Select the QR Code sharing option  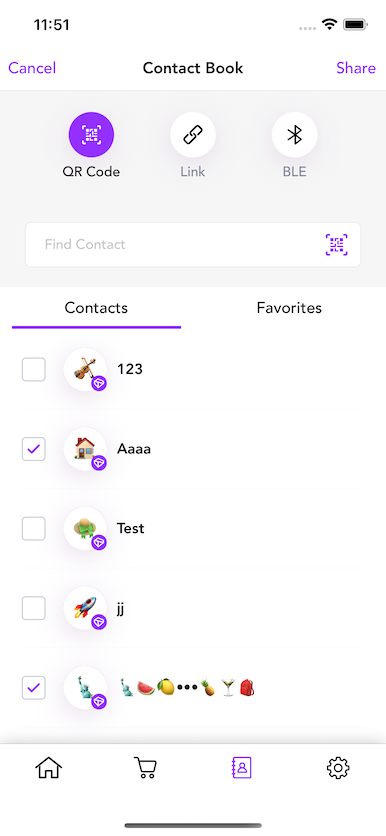click(91, 135)
